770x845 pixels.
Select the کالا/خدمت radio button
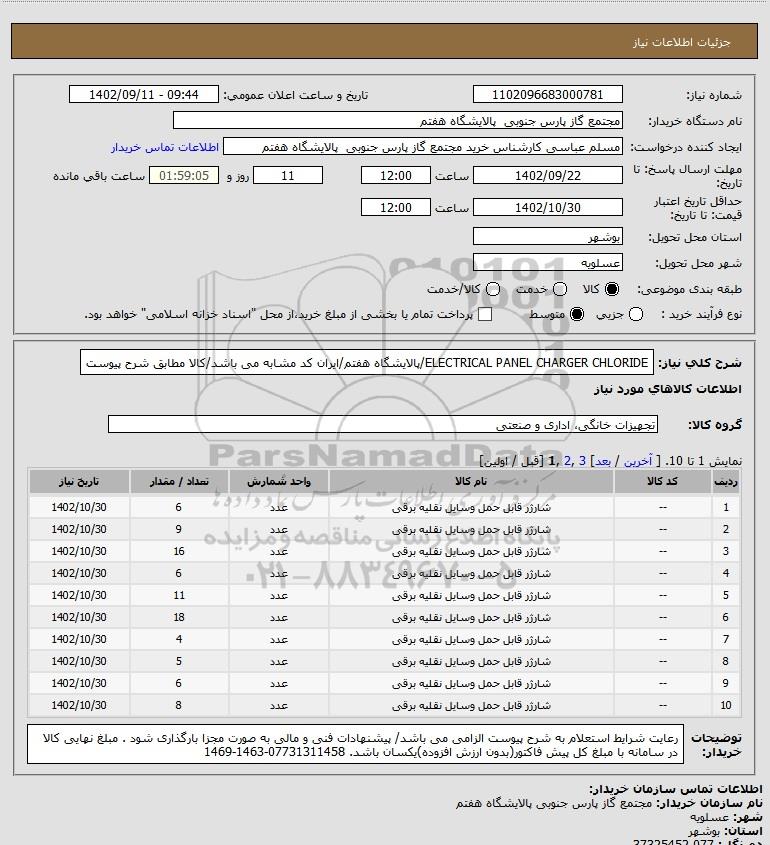click(492, 289)
